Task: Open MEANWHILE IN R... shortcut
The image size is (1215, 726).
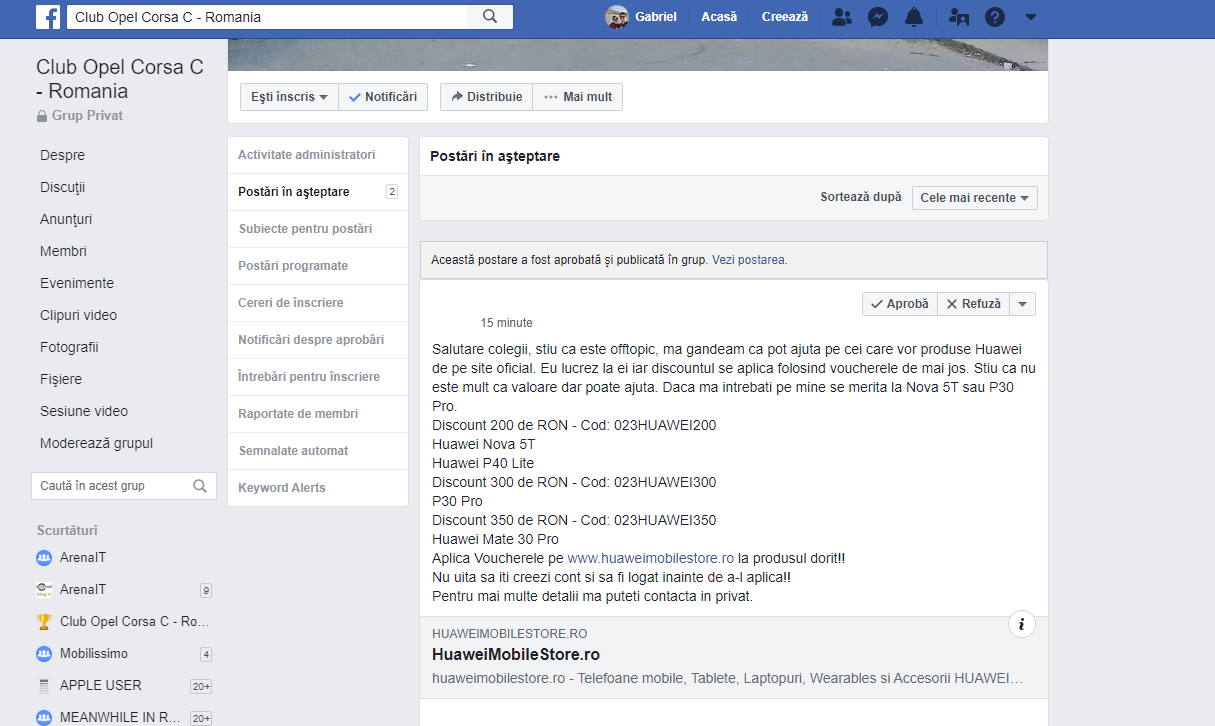Action: (x=122, y=717)
